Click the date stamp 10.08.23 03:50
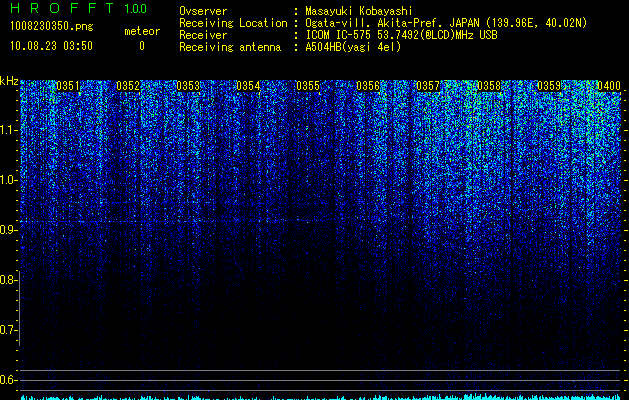This screenshot has width=629, height=400. coord(51,46)
